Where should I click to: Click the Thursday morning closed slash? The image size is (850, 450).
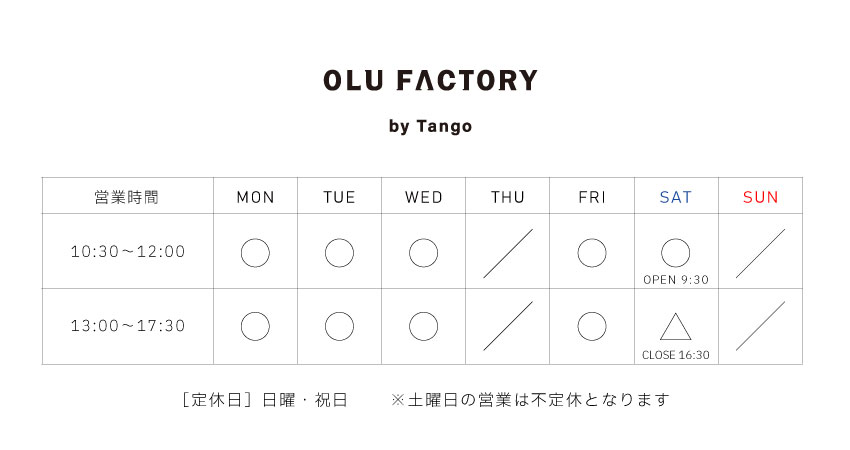click(x=508, y=253)
